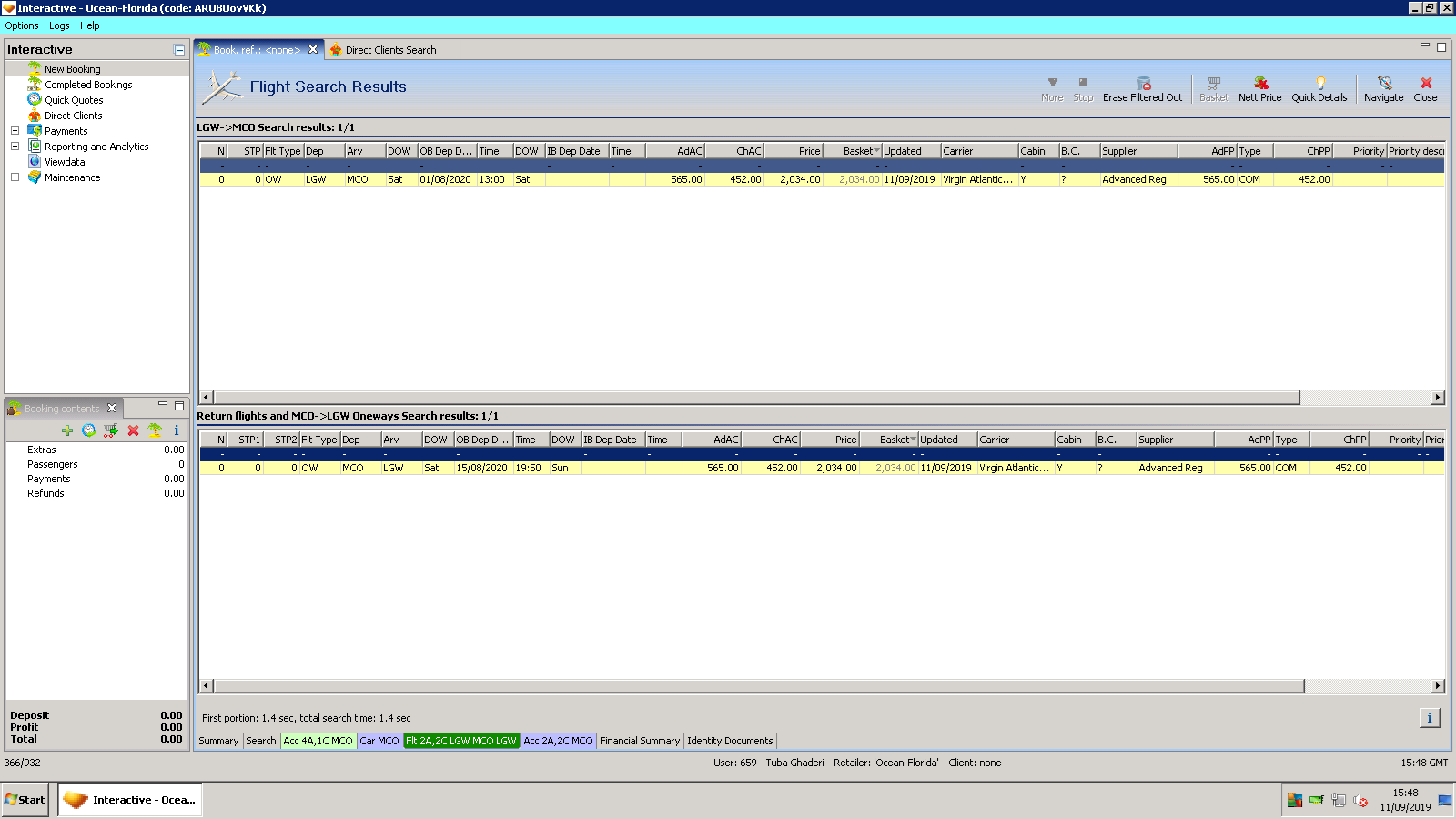Open the Financial Summary tab
The width and height of the screenshot is (1456, 819).
pyautogui.click(x=640, y=742)
